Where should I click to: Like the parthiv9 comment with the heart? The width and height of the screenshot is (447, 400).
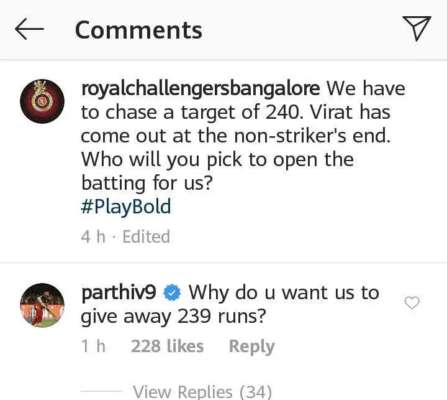point(412,303)
